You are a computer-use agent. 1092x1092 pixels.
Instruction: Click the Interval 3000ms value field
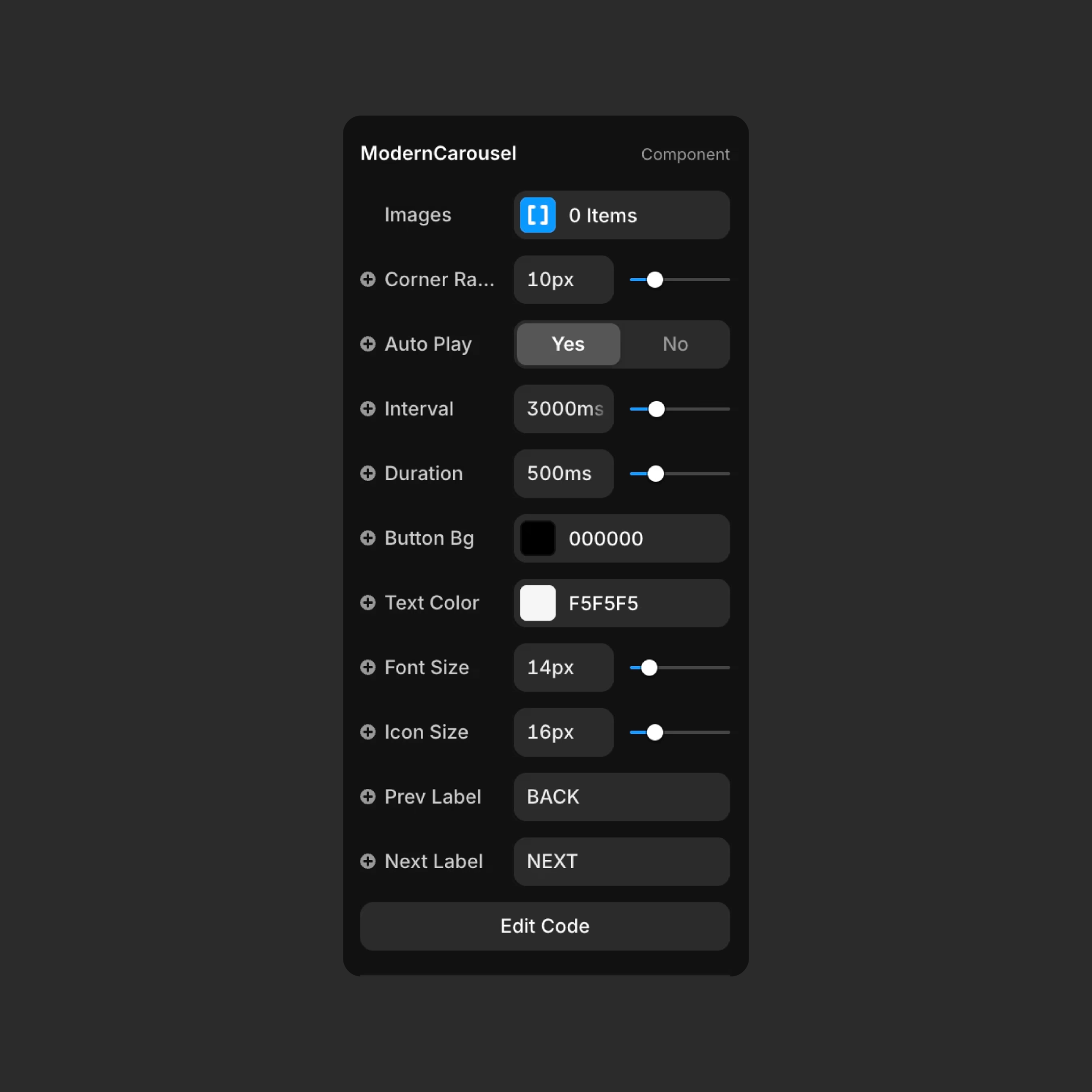[x=563, y=408]
